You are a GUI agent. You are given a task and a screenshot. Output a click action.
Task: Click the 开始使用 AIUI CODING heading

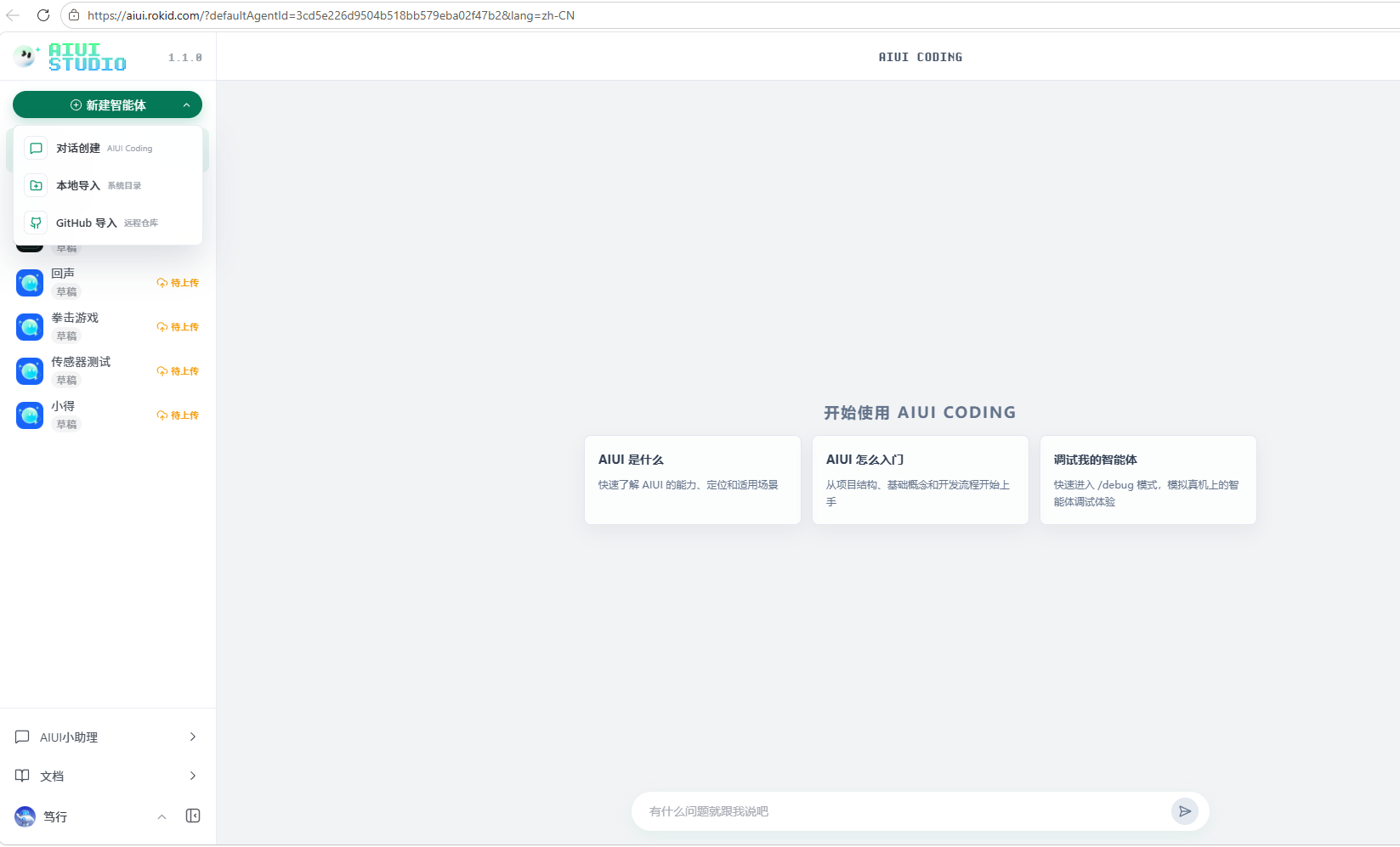click(920, 412)
